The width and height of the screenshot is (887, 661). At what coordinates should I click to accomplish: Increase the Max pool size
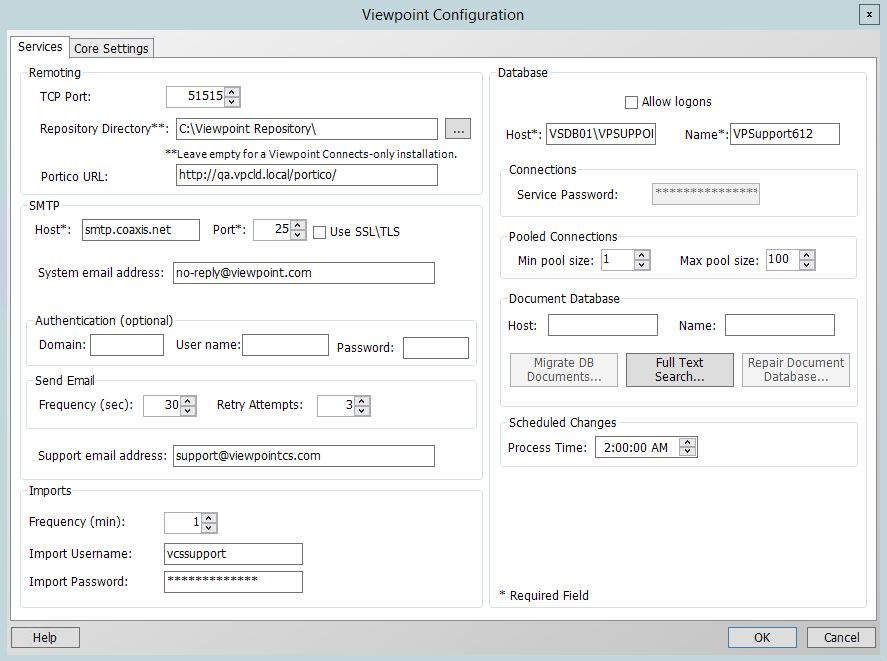click(x=807, y=255)
